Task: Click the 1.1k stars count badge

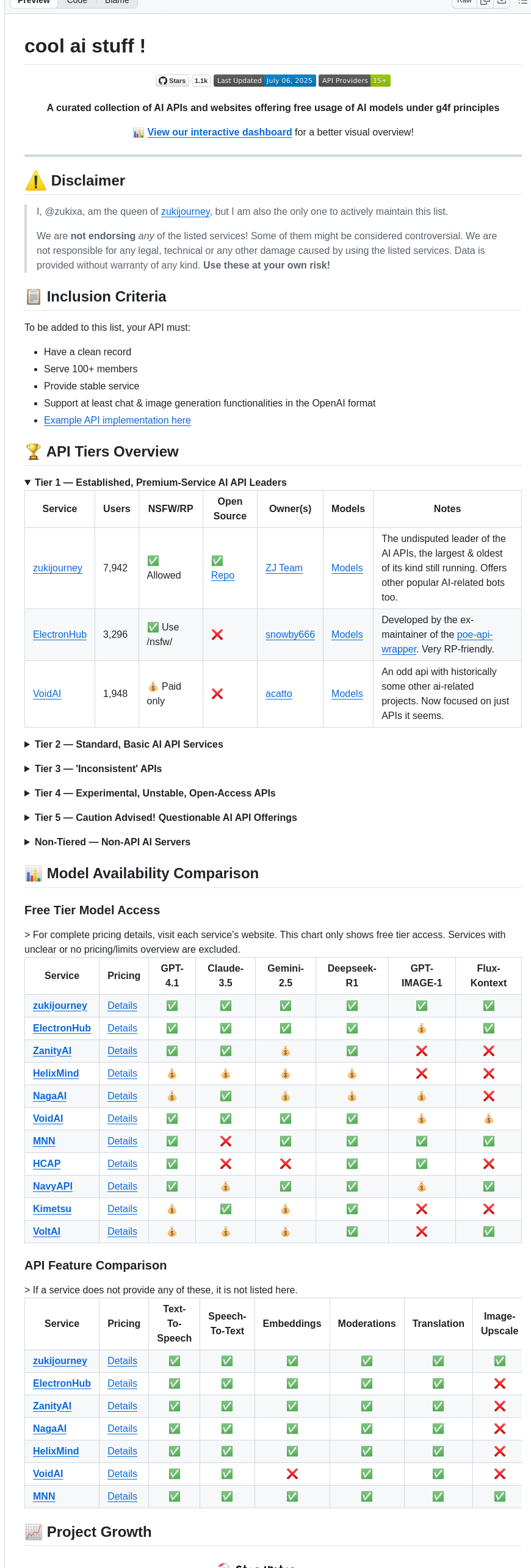Action: click(x=201, y=81)
